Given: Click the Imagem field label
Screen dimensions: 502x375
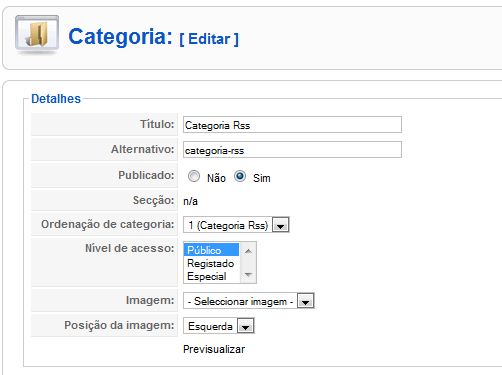Looking at the screenshot, I should [150, 300].
